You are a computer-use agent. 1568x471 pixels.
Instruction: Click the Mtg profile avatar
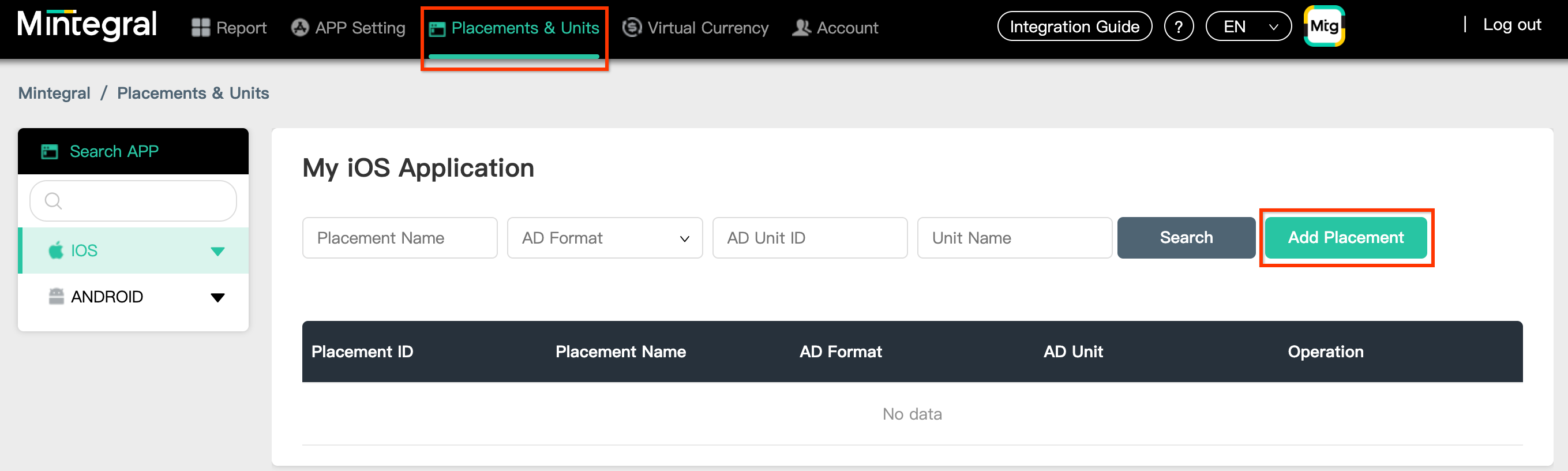point(1324,26)
